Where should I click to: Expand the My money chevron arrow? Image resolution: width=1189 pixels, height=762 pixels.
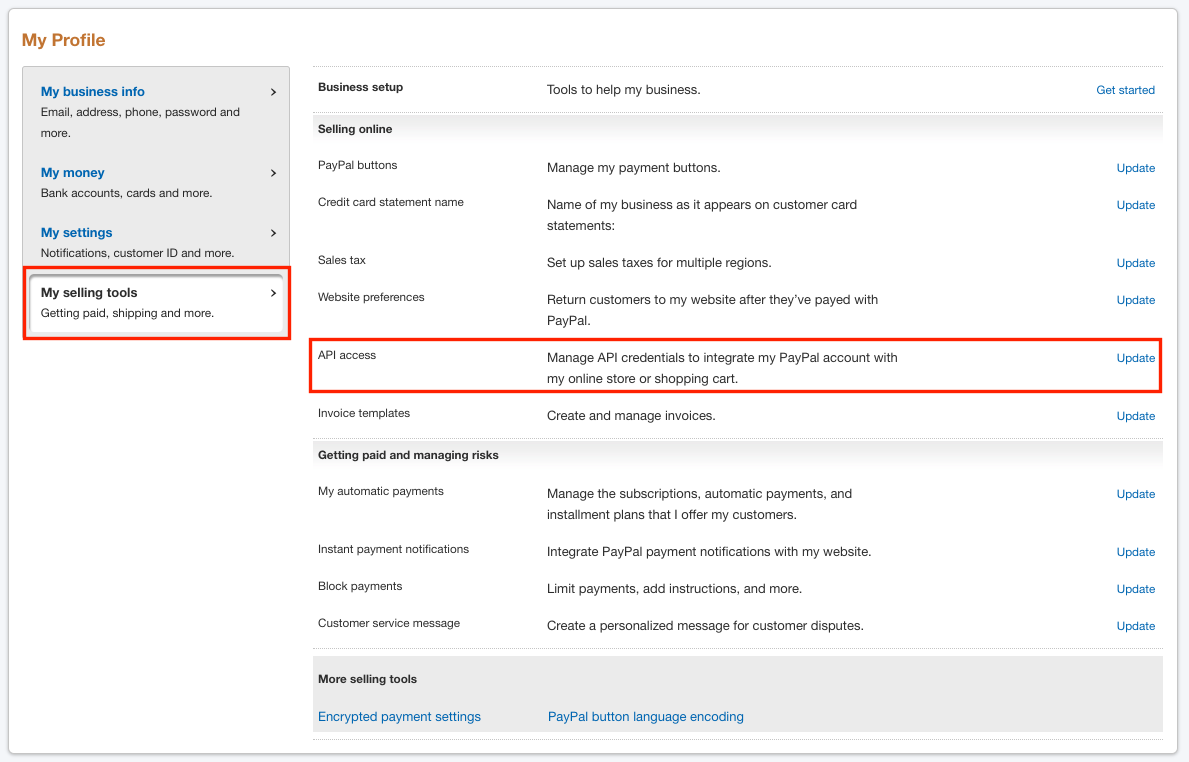pos(274,173)
